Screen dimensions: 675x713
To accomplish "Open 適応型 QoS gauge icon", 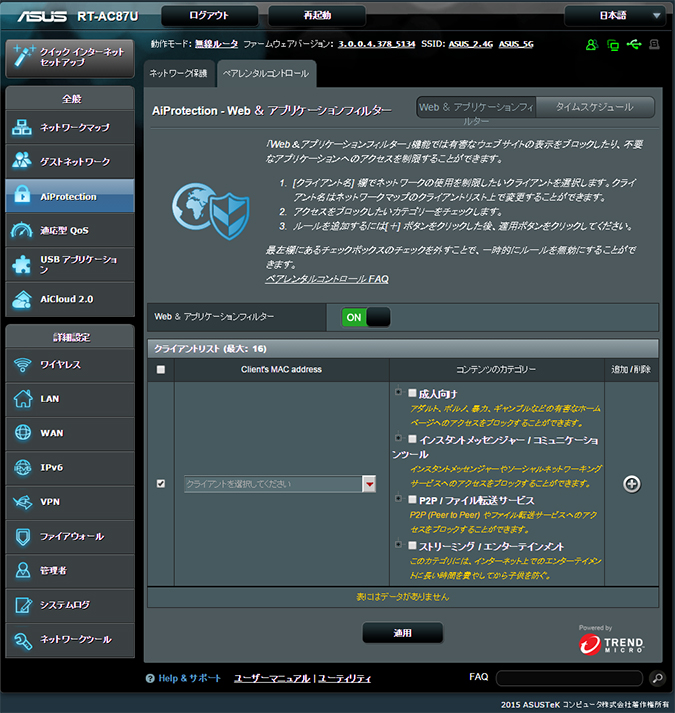I will [x=22, y=230].
